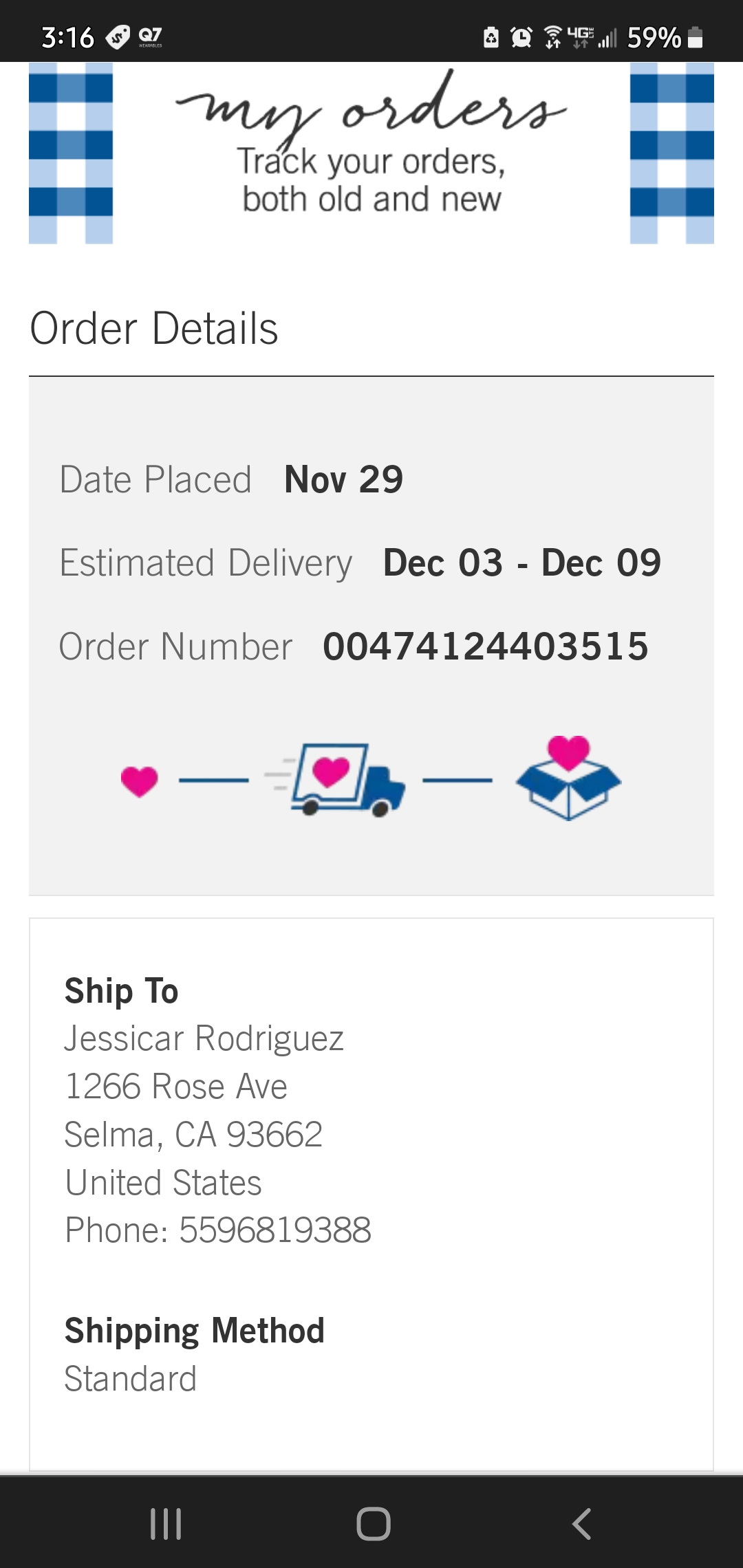Viewport: 743px width, 1568px height.
Task: Tap the Nov 29 date placed value
Action: coord(343,479)
